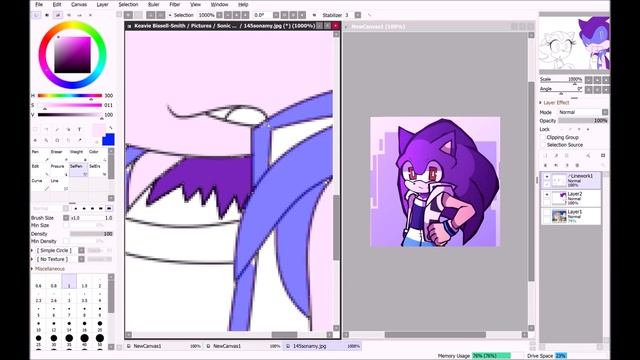
Task: Expand the No Texture brush section
Action: [32, 259]
